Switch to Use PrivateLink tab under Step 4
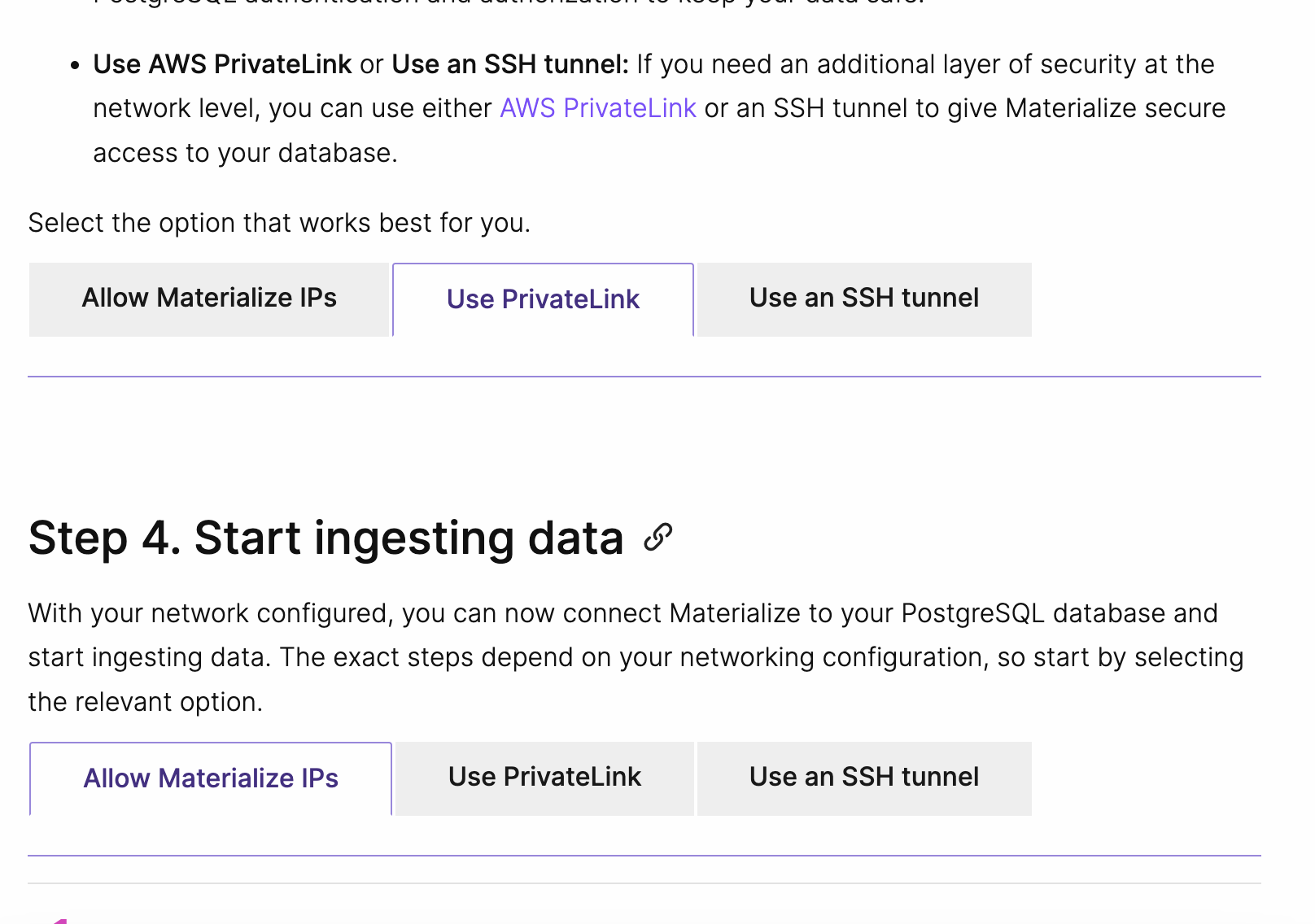 544,778
